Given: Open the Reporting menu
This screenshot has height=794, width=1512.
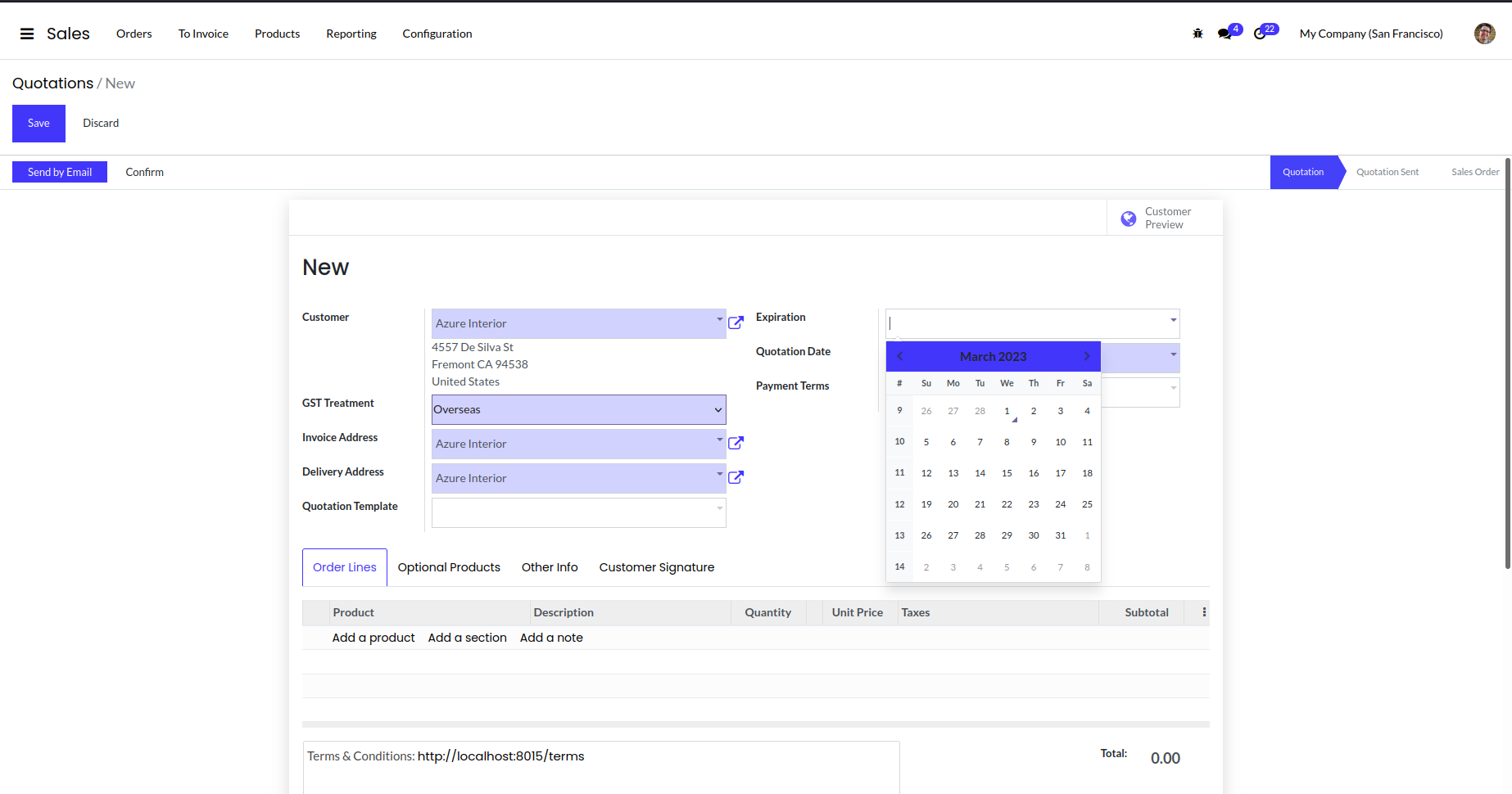Looking at the screenshot, I should 351,34.
